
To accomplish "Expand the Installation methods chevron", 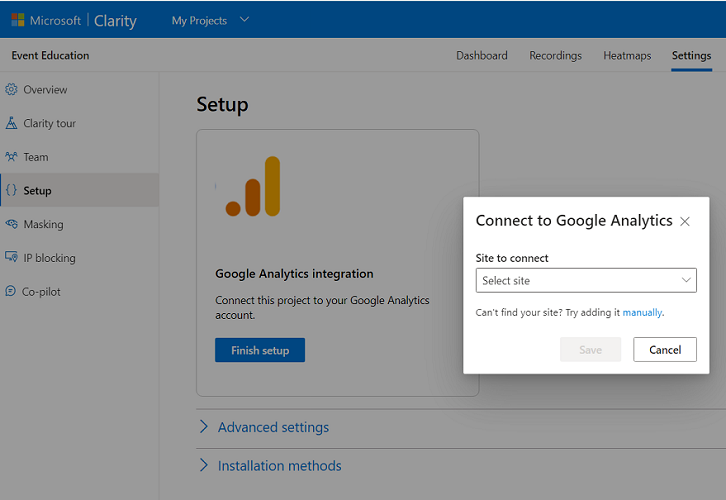I will (203, 465).
